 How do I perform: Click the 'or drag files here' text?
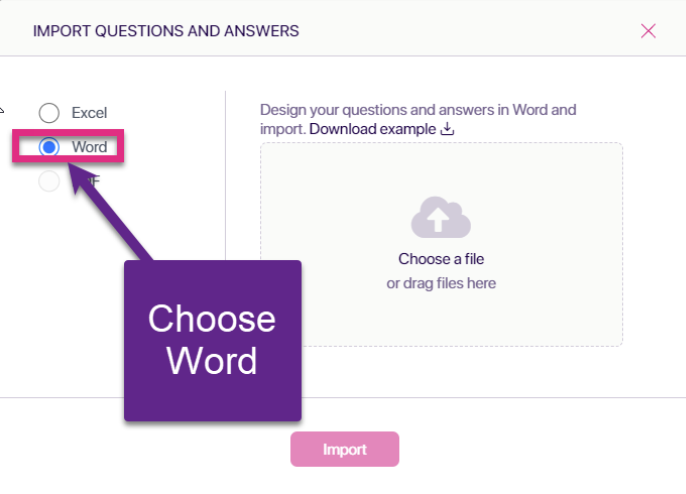click(x=441, y=284)
